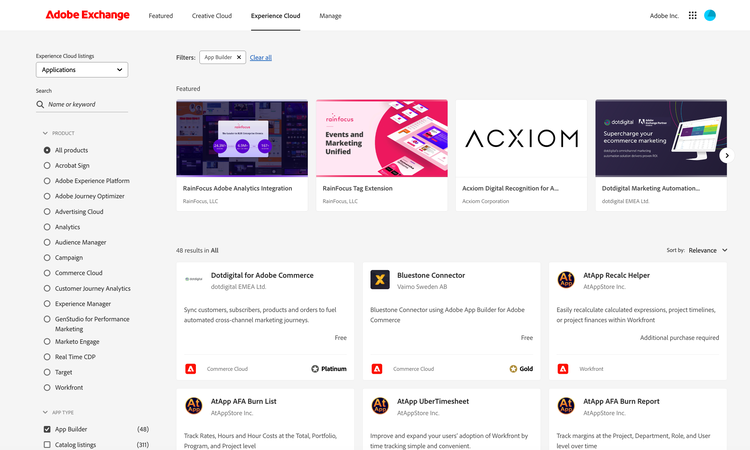Open the user profile avatar

click(x=710, y=15)
